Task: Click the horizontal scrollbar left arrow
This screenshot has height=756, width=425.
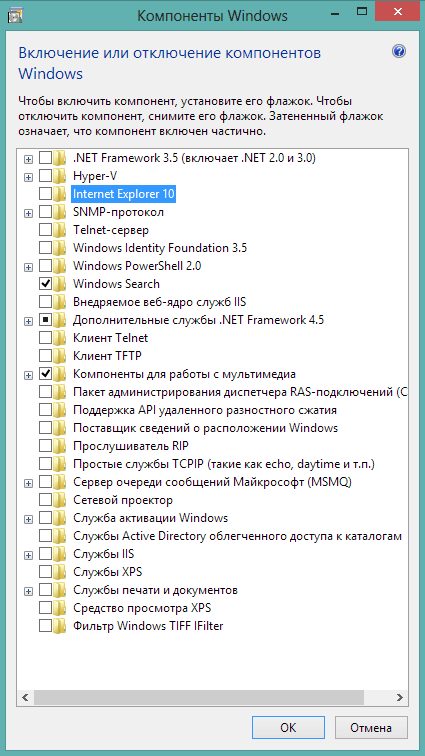Action: (25, 697)
